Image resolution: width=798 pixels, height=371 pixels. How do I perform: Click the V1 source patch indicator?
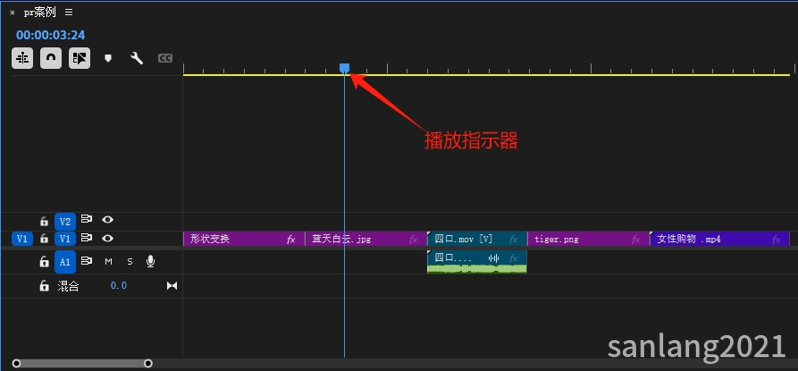[22, 239]
